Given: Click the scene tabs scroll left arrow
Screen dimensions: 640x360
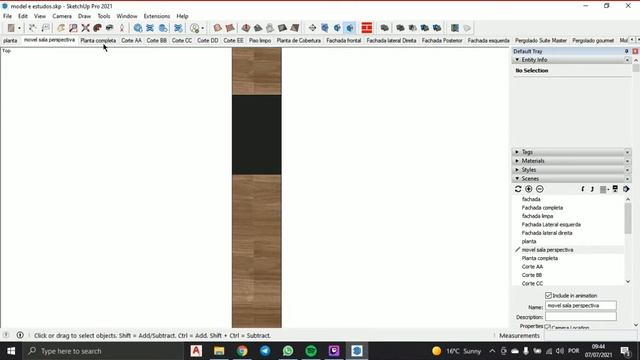Looking at the screenshot, I should [632, 40].
